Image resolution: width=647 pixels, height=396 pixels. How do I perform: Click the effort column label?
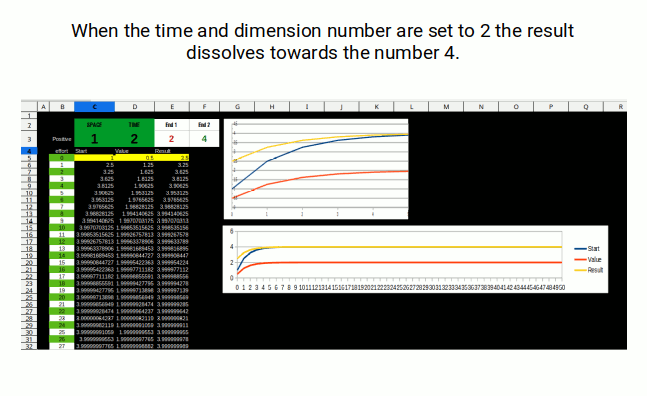62,151
